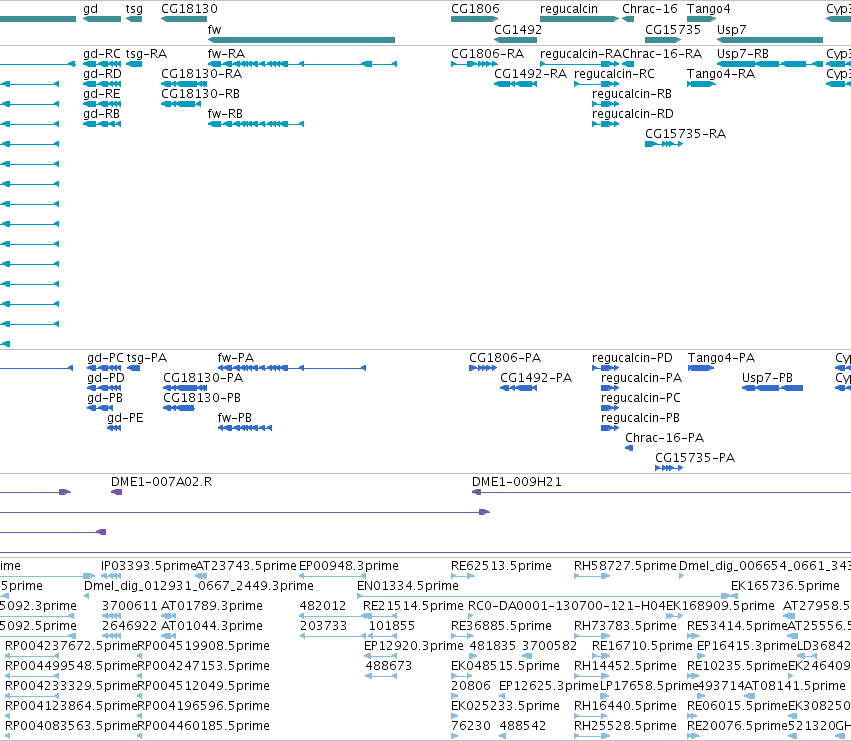Select the fw-RA transcript
Viewport: 851px width, 741px height.
pos(302,64)
